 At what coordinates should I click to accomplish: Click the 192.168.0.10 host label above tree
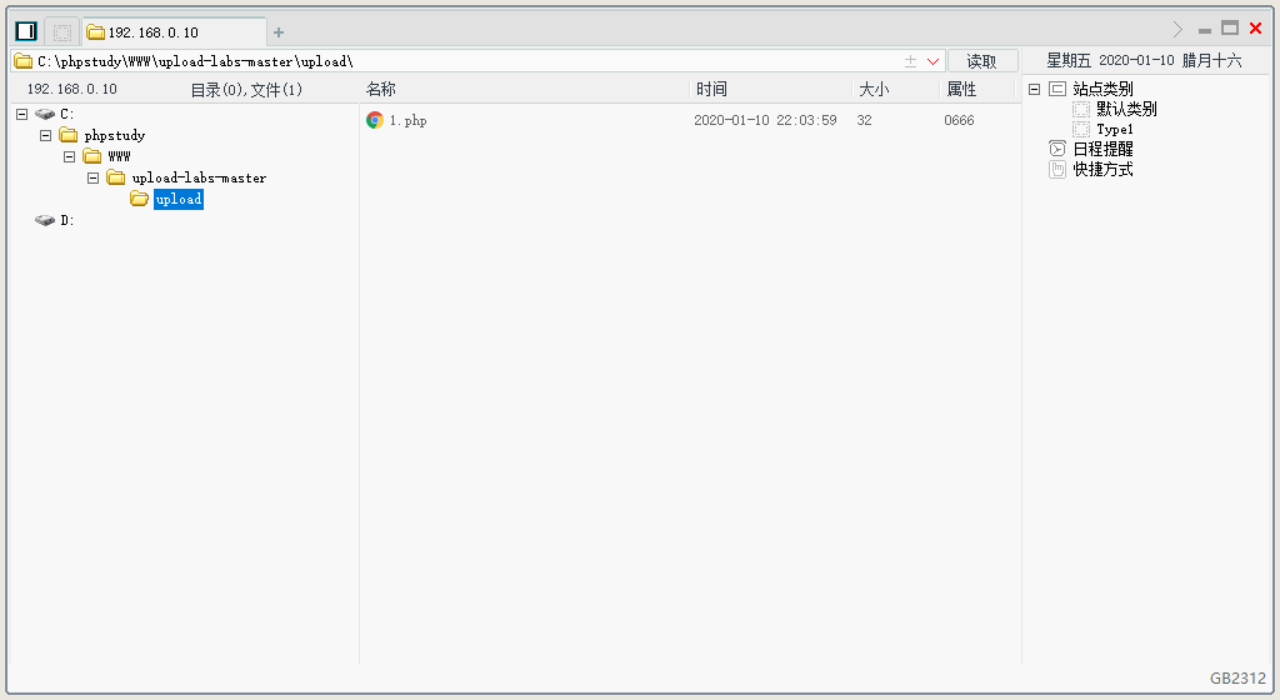click(x=72, y=89)
